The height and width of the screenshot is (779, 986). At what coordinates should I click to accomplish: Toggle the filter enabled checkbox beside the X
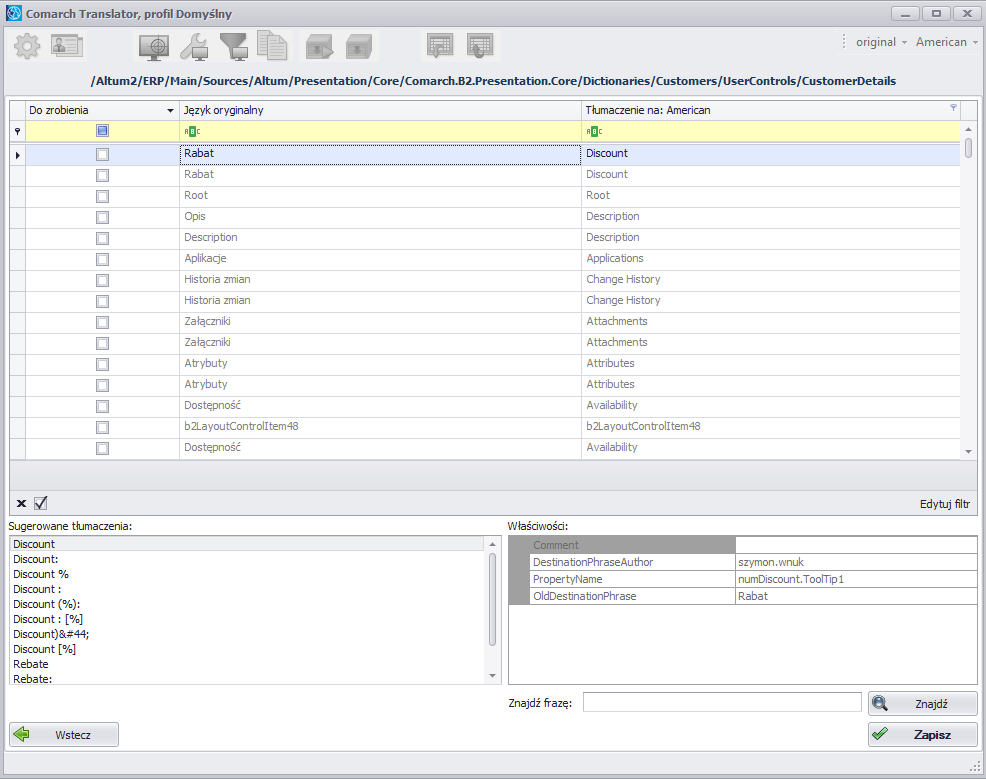(x=41, y=503)
